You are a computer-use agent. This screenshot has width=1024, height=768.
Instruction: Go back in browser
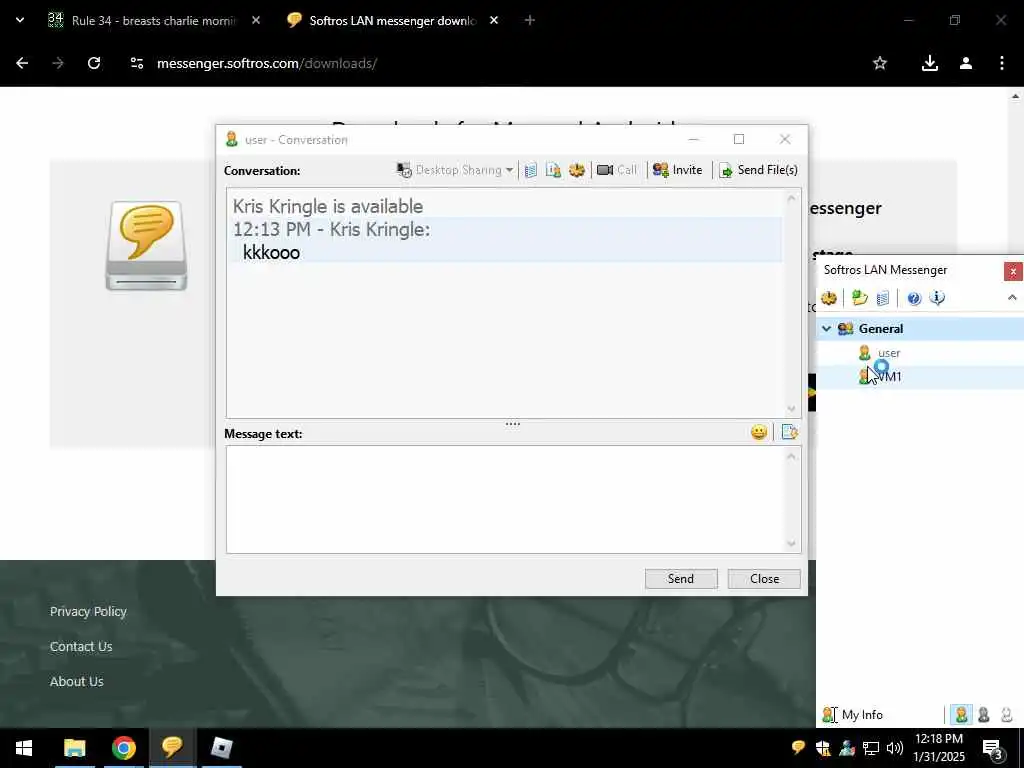tap(22, 63)
